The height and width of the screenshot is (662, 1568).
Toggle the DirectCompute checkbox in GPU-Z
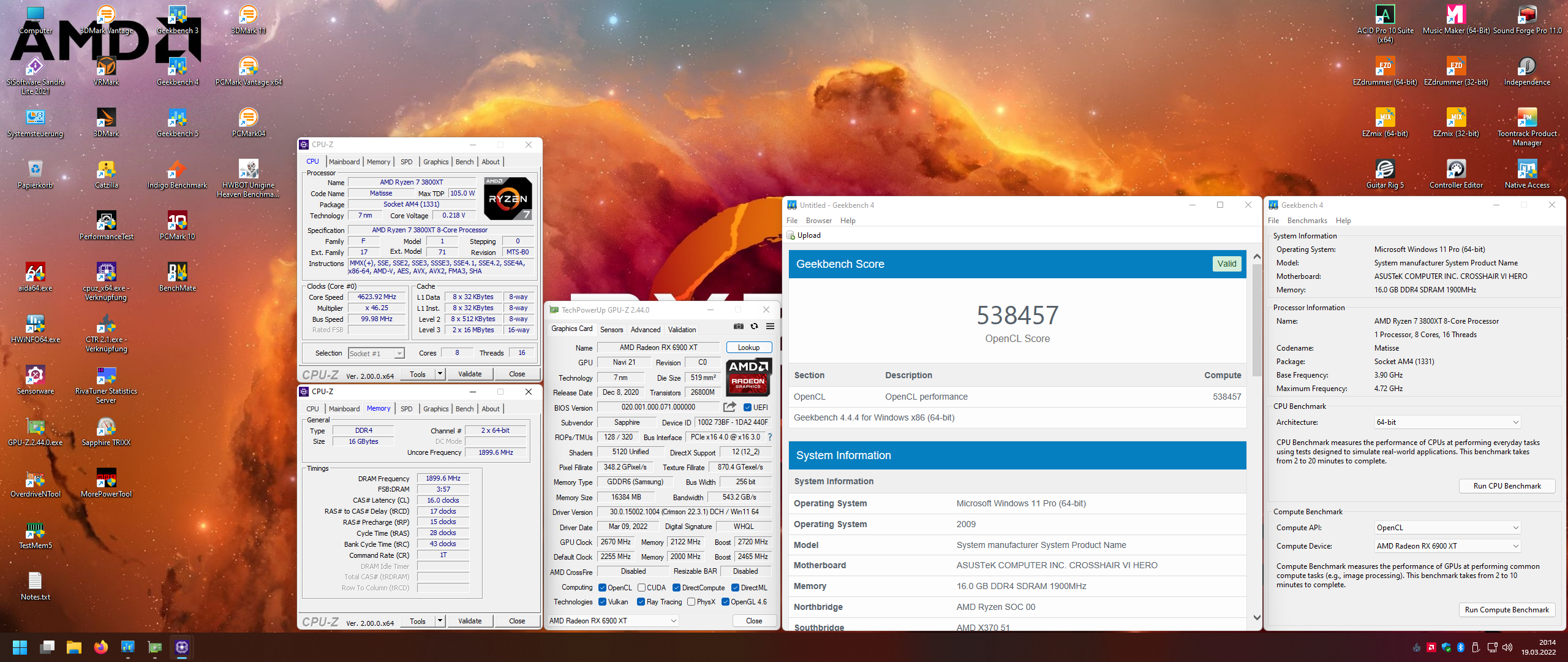click(x=677, y=588)
